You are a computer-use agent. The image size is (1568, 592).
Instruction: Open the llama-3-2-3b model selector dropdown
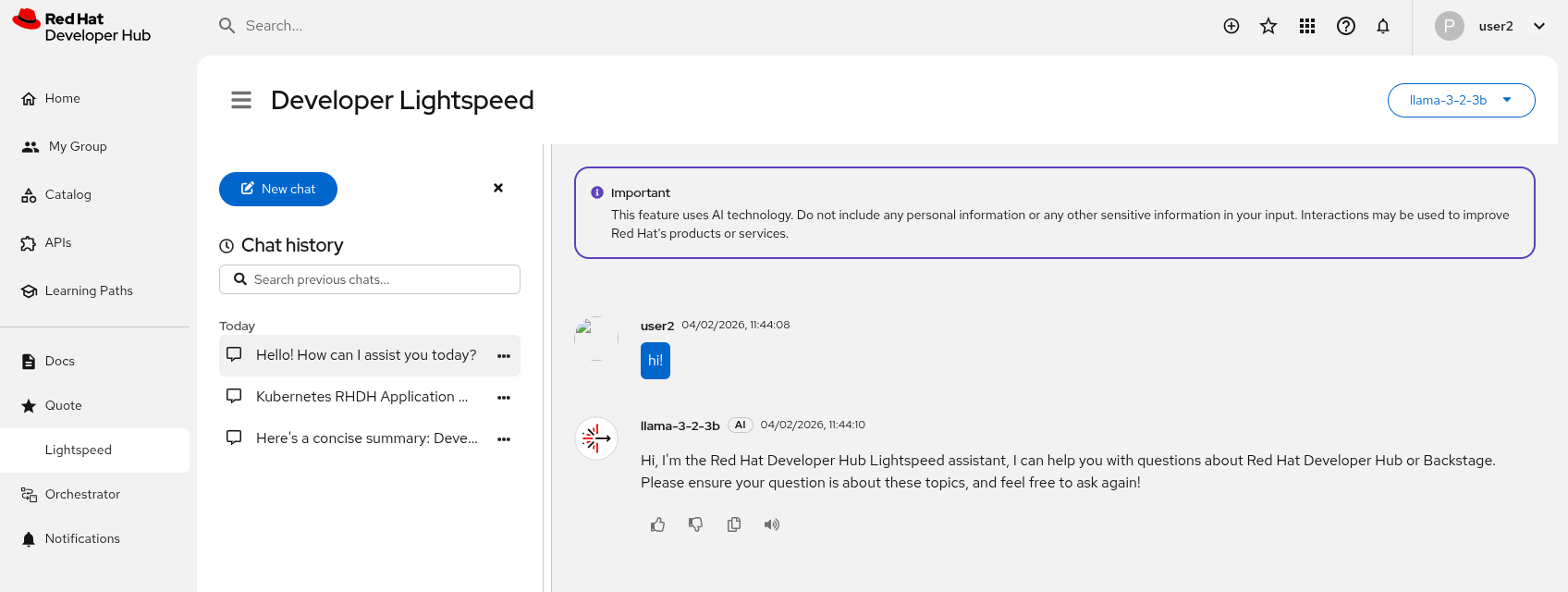[1461, 101]
